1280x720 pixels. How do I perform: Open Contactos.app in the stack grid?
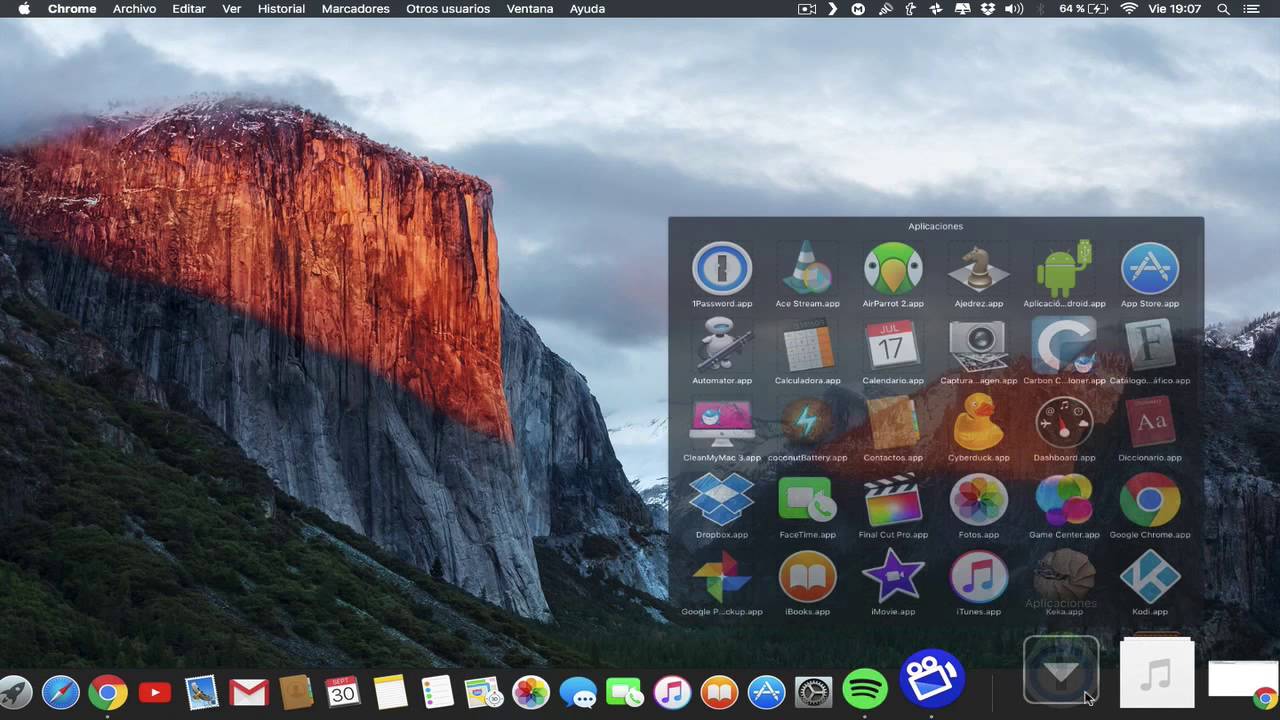893,422
